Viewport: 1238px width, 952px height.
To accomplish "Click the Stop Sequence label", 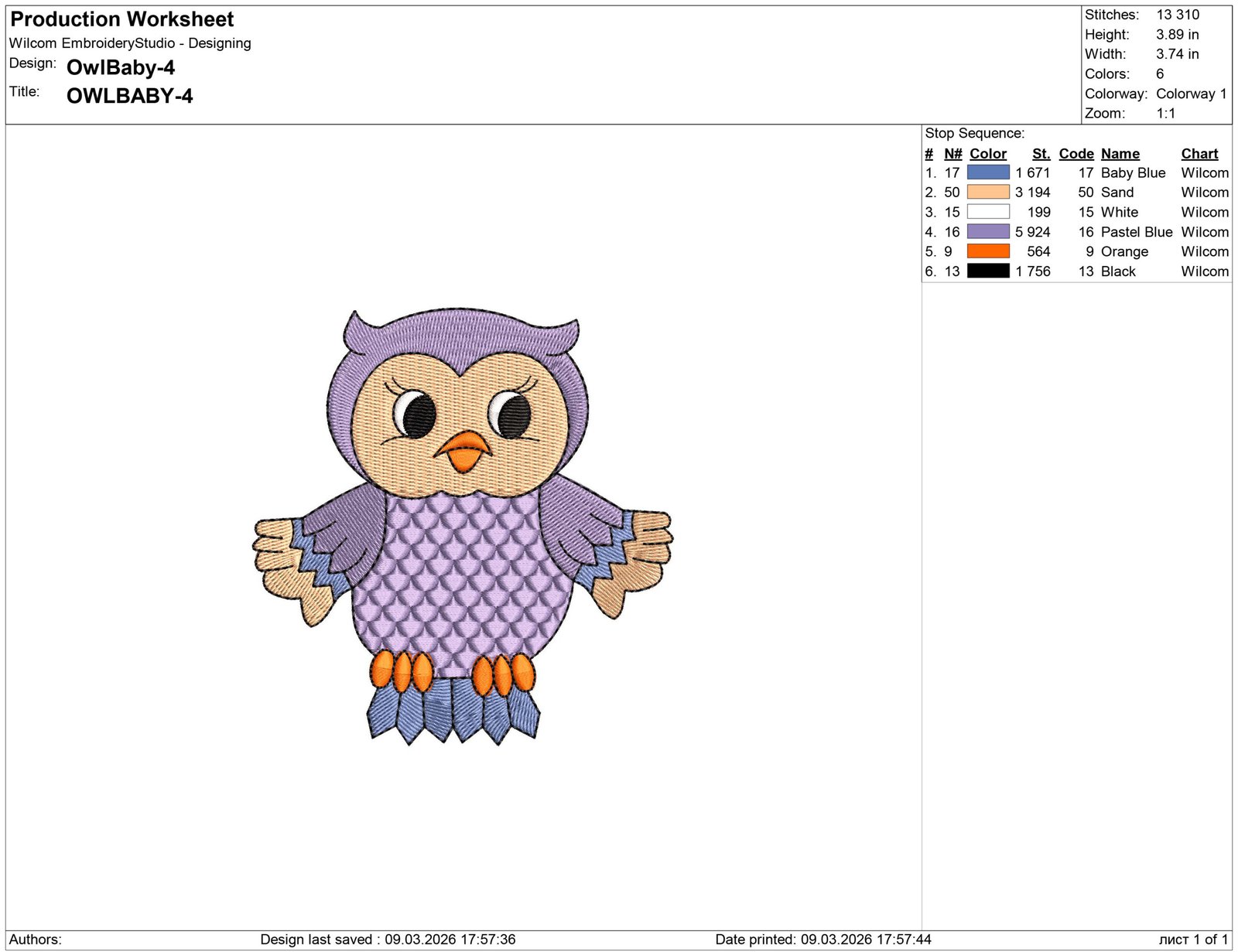I will 974,133.
